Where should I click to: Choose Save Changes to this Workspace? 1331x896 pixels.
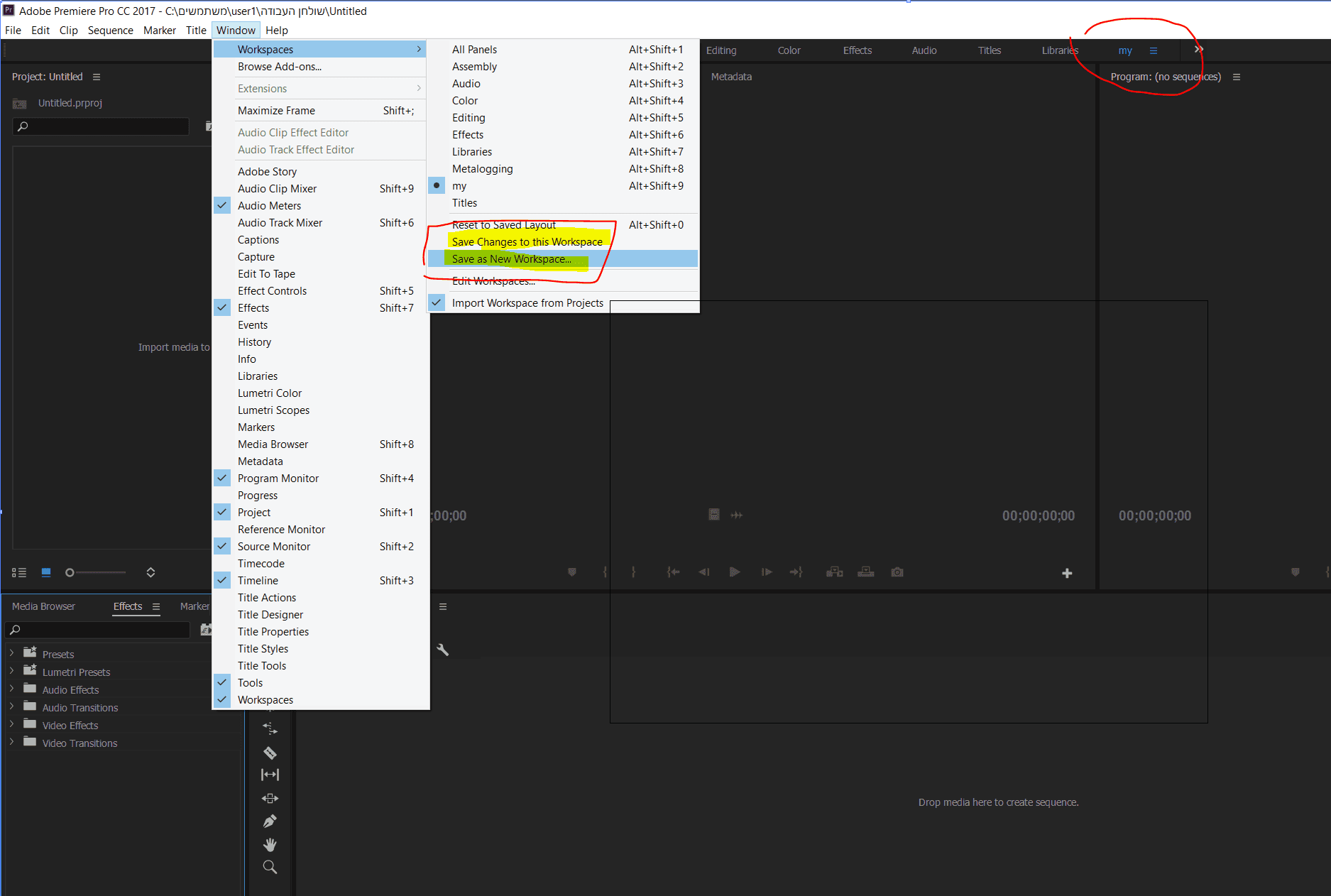(x=563, y=242)
